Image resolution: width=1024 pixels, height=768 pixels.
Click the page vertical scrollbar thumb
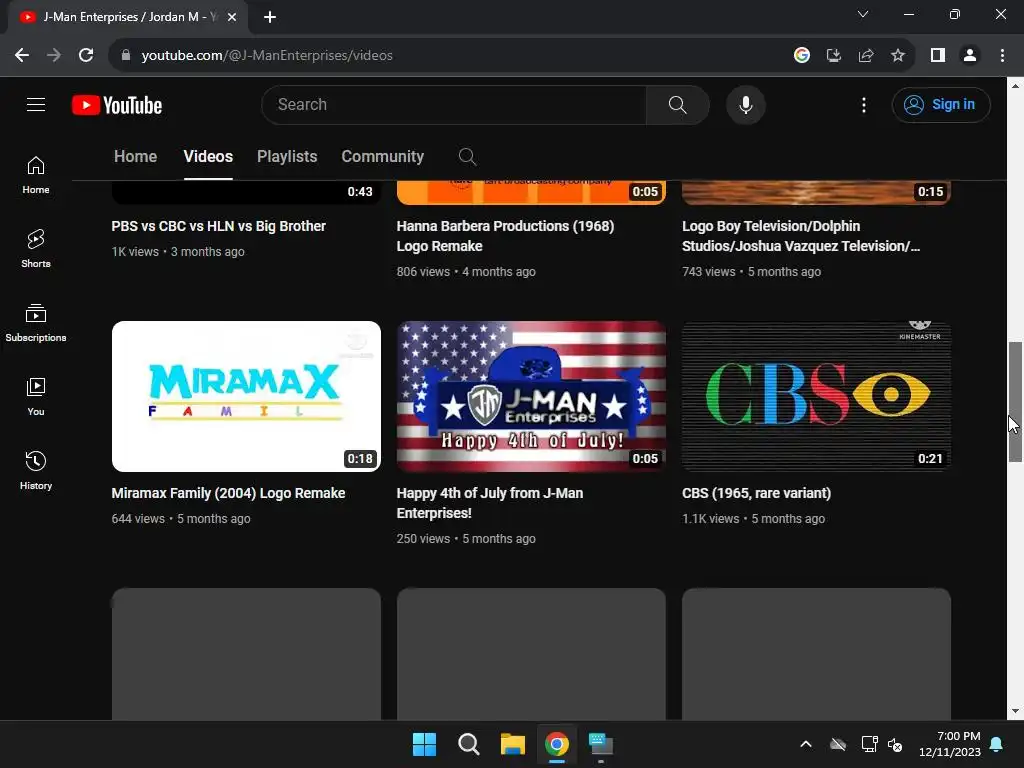pos(1016,402)
